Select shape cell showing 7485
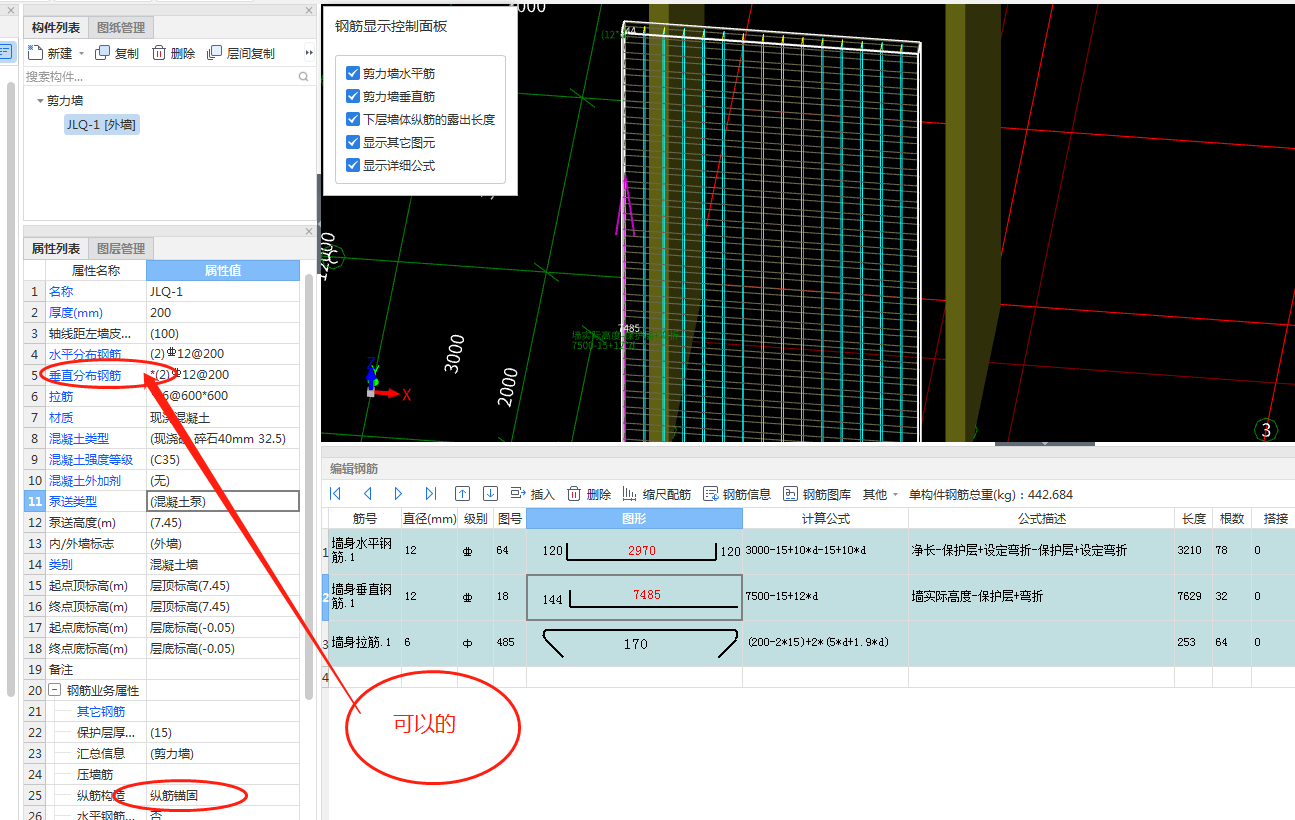 click(634, 597)
